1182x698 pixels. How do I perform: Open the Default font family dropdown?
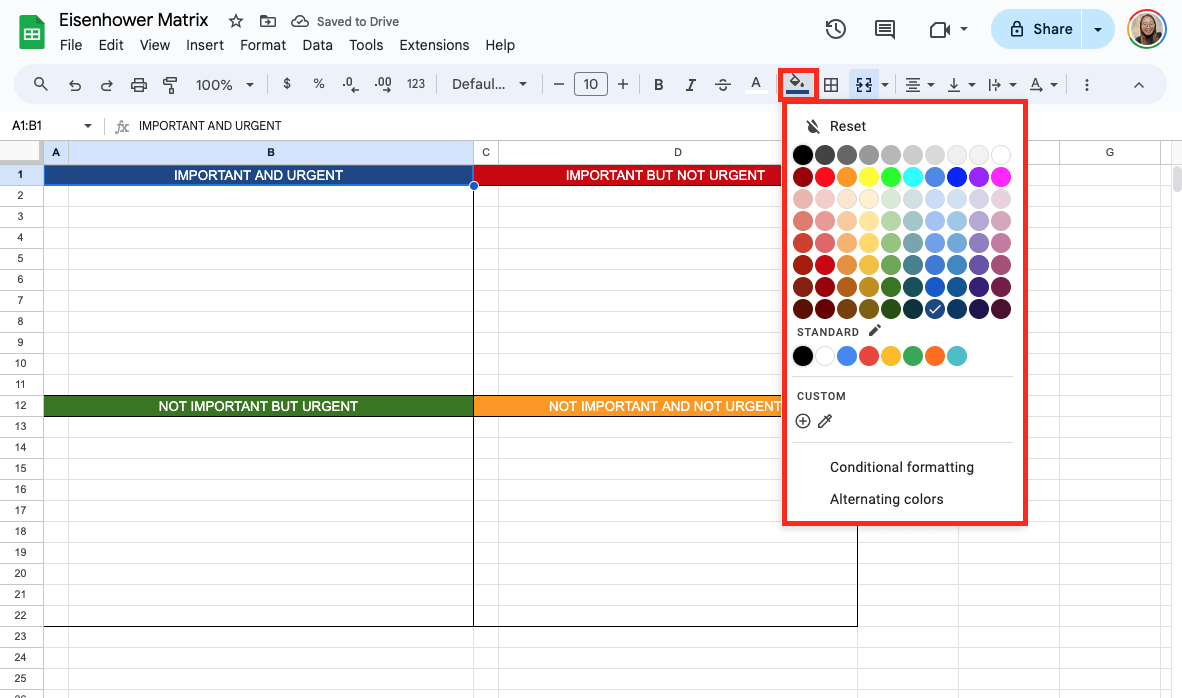489,84
